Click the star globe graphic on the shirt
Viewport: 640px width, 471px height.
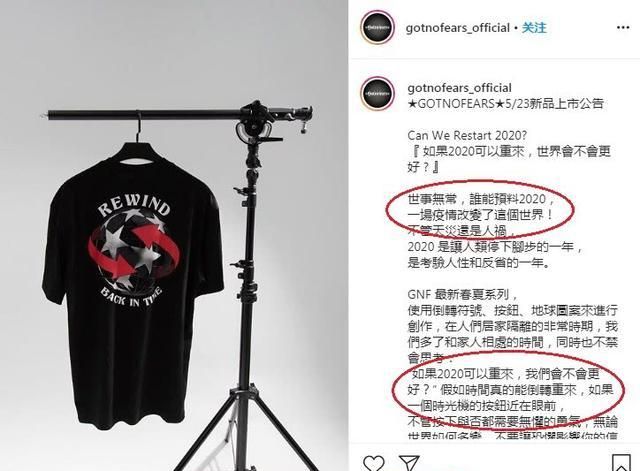tap(133, 250)
